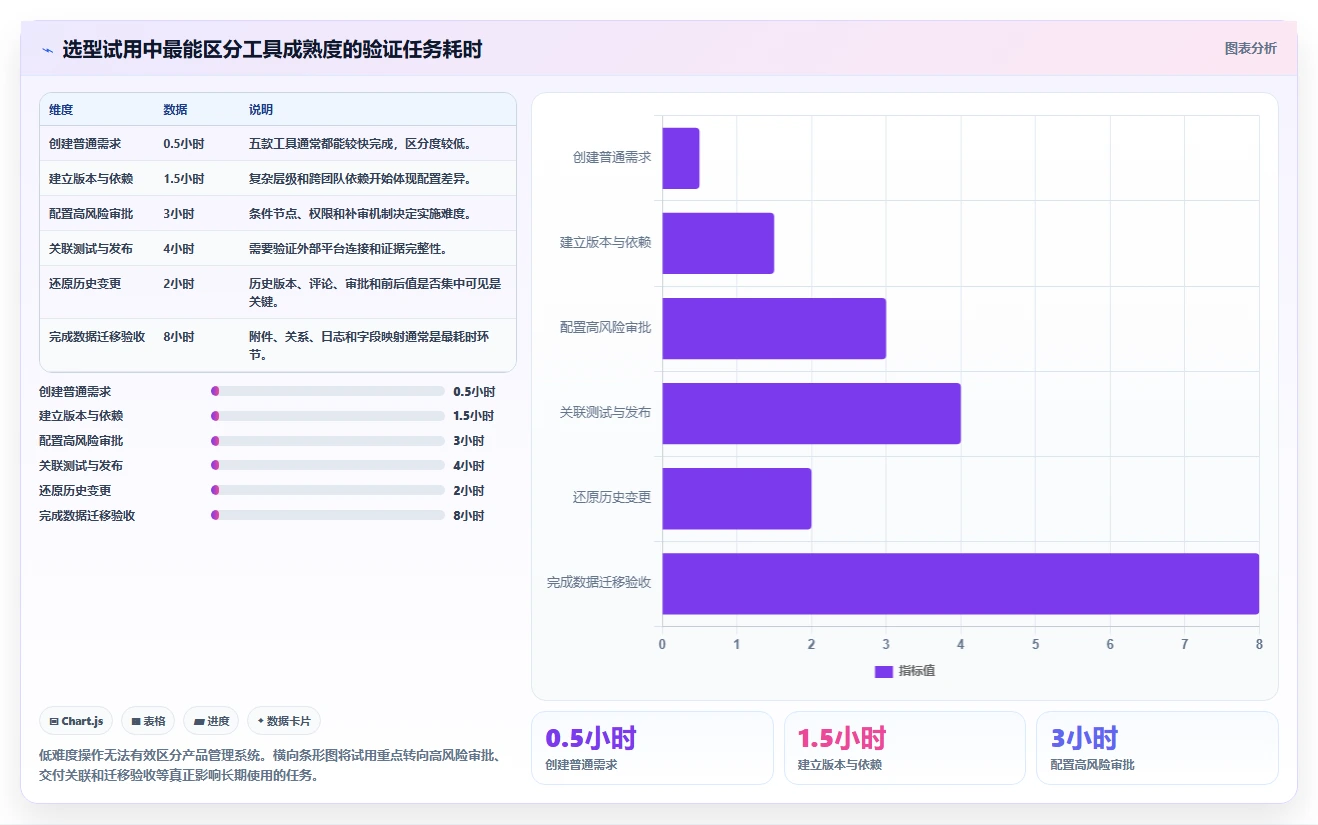Click description starting with 五款工具通常

[x=360, y=144]
